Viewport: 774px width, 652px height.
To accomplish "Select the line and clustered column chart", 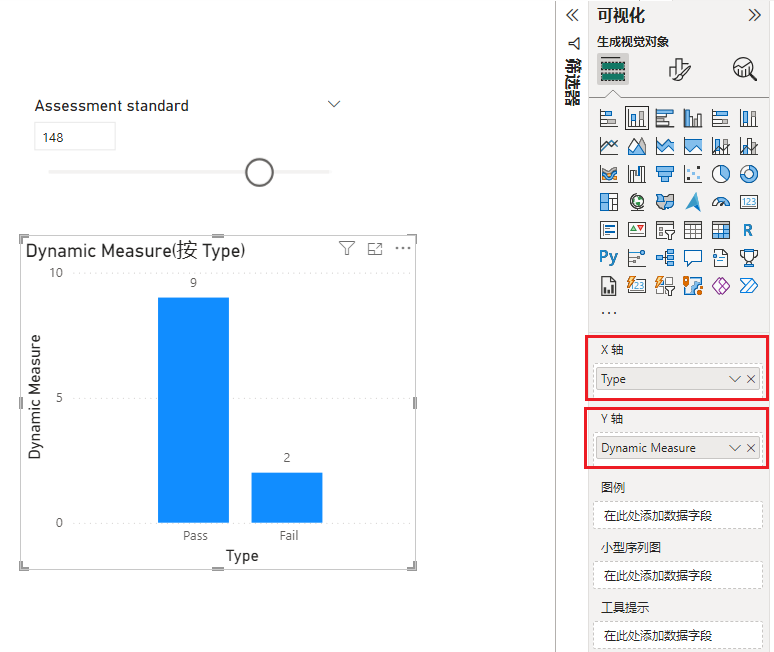I will click(749, 146).
